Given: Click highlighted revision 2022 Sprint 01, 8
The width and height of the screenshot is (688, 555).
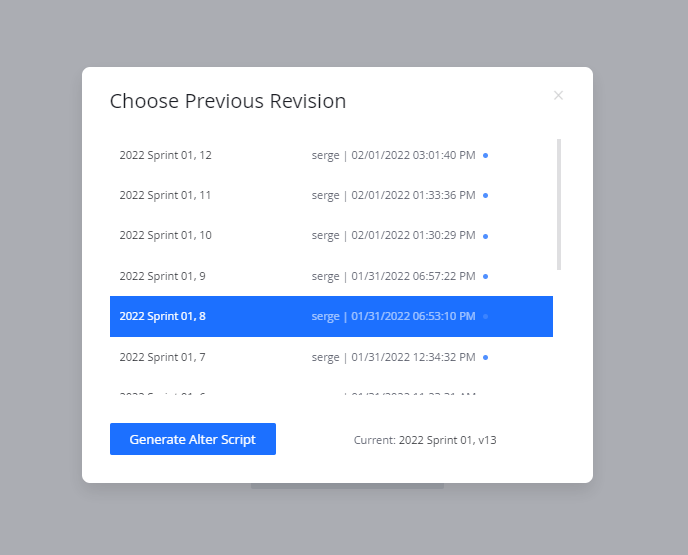Looking at the screenshot, I should [163, 316].
